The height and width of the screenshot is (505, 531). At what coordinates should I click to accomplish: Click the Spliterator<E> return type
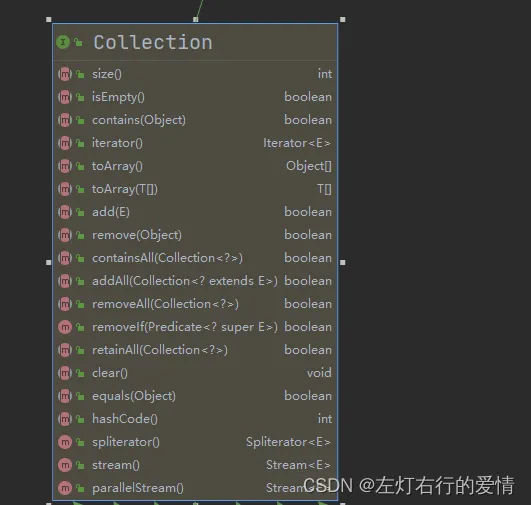click(x=289, y=442)
